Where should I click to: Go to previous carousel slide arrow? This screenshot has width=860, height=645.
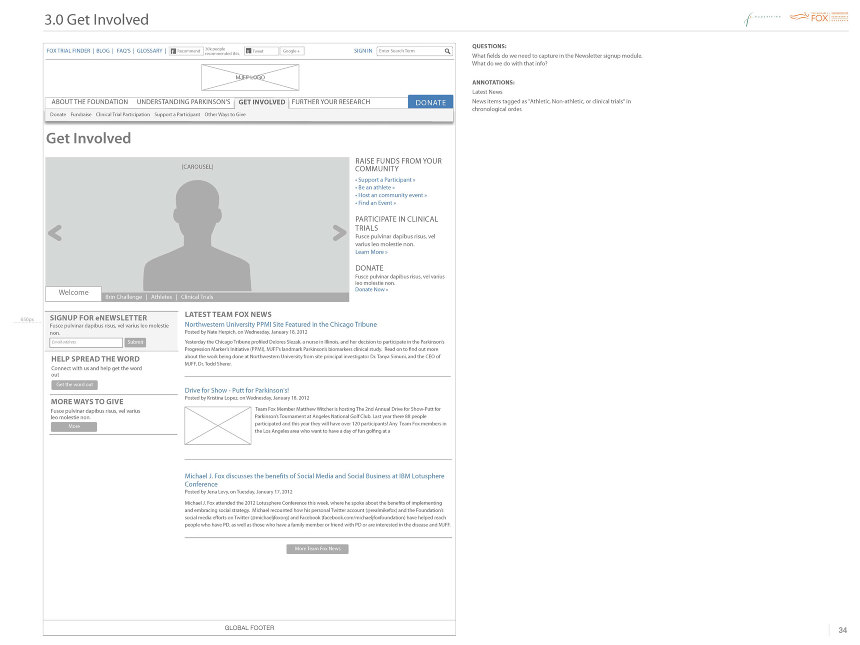(x=55, y=233)
